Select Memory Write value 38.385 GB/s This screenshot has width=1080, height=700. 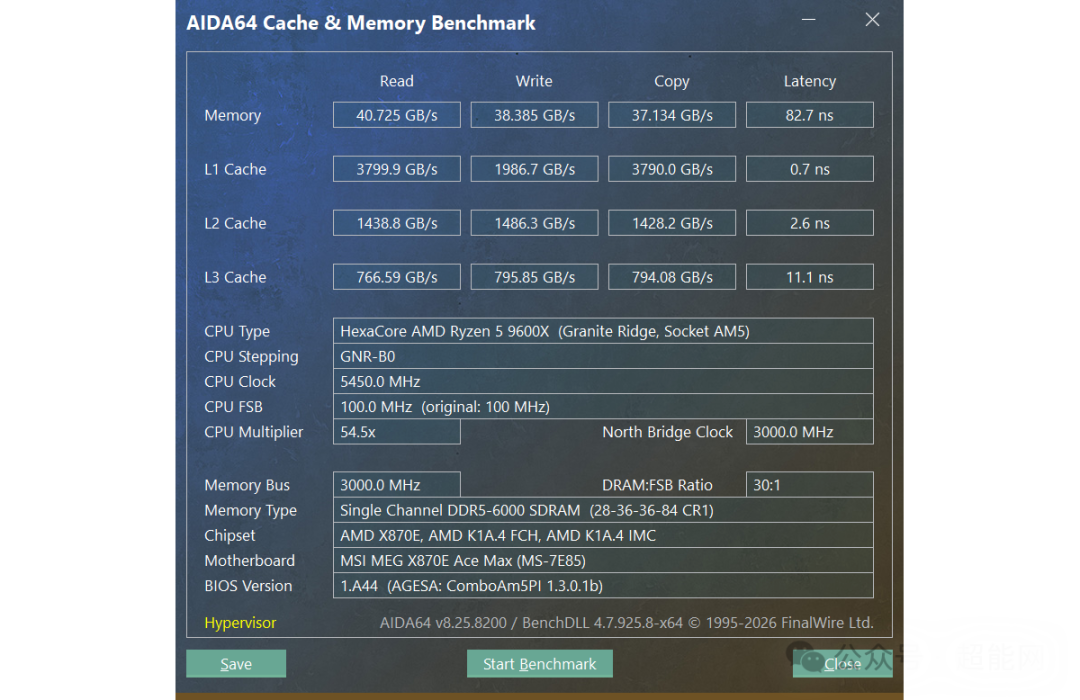(534, 115)
